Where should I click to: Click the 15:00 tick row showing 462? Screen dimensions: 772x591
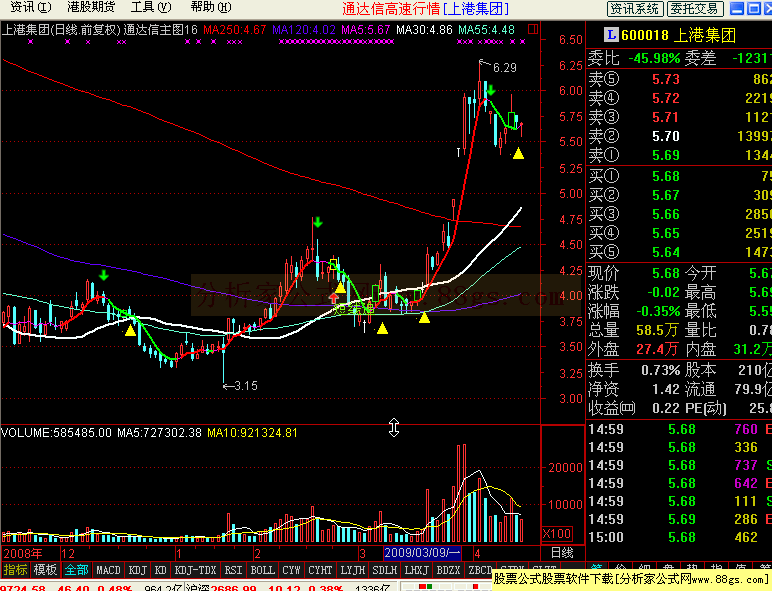(x=679, y=537)
